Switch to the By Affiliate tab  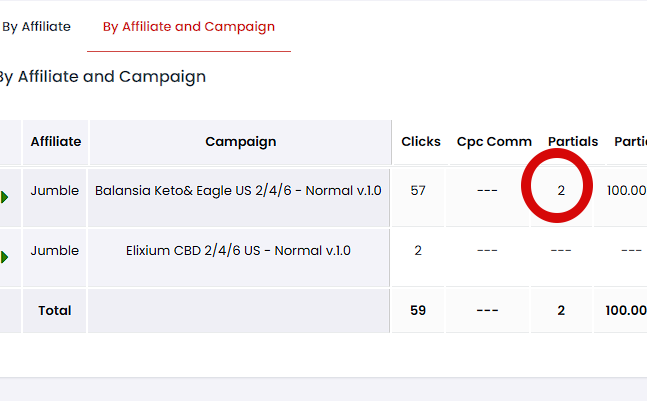pyautogui.click(x=36, y=27)
